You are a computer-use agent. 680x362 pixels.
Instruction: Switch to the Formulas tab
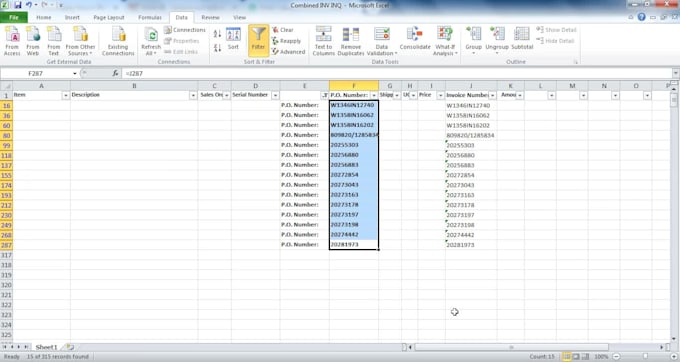[x=150, y=17]
